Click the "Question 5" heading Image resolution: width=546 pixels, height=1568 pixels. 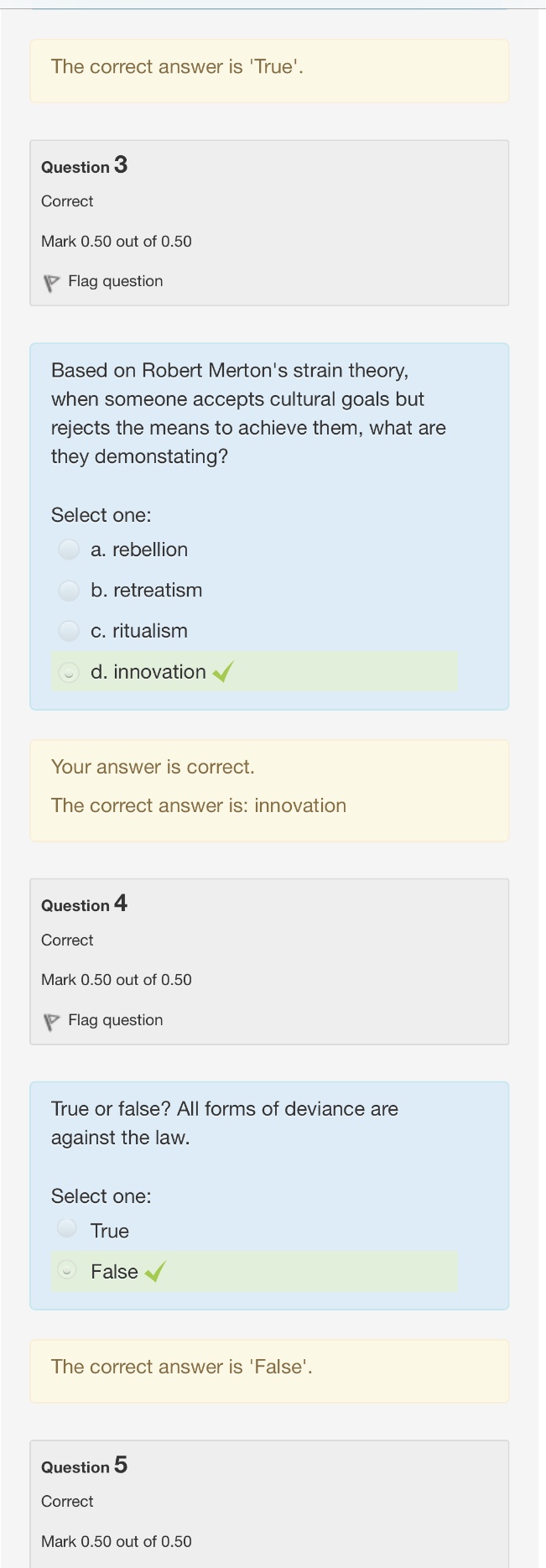84,1466
